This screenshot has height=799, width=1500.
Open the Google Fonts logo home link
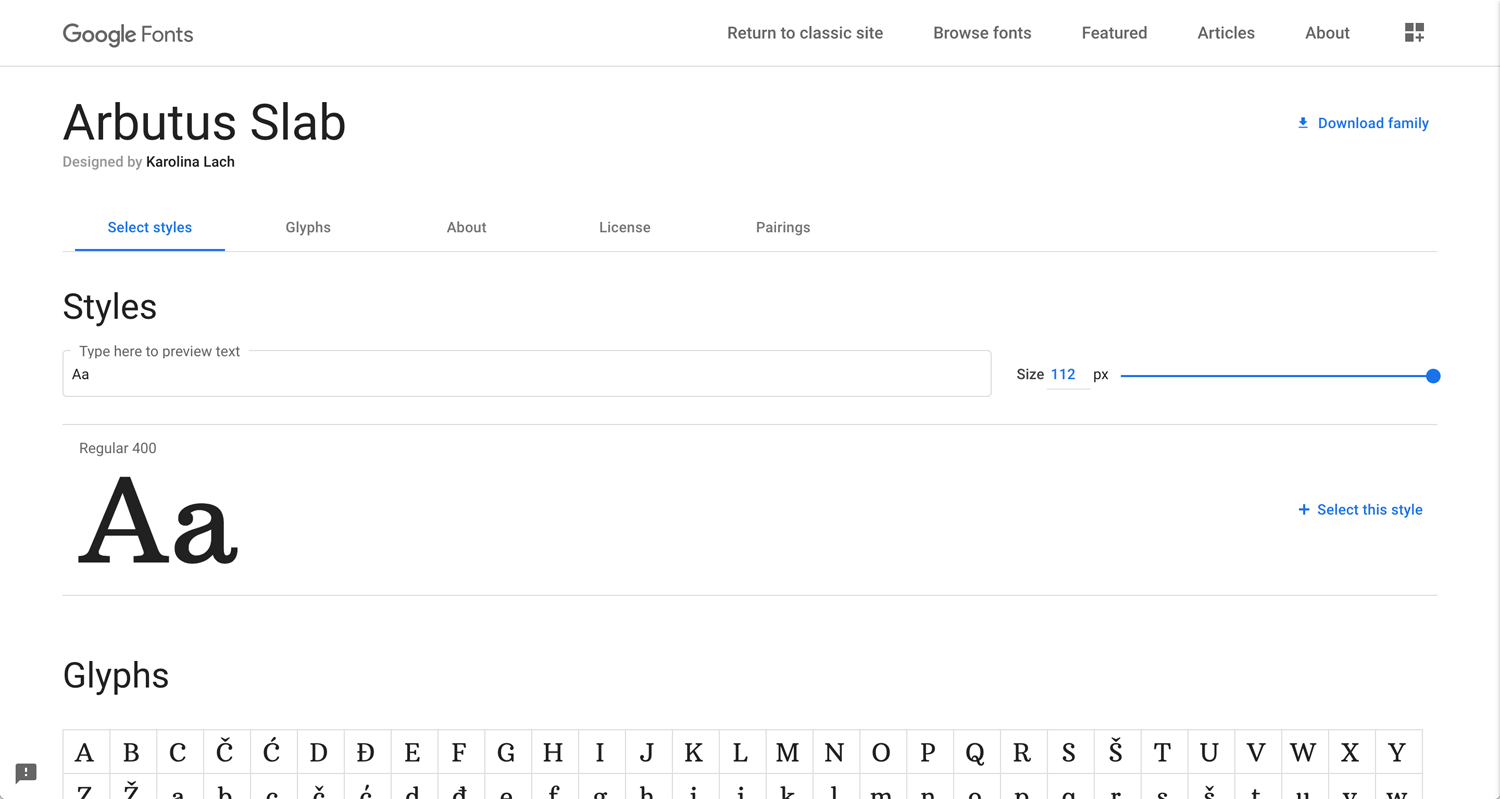[128, 34]
